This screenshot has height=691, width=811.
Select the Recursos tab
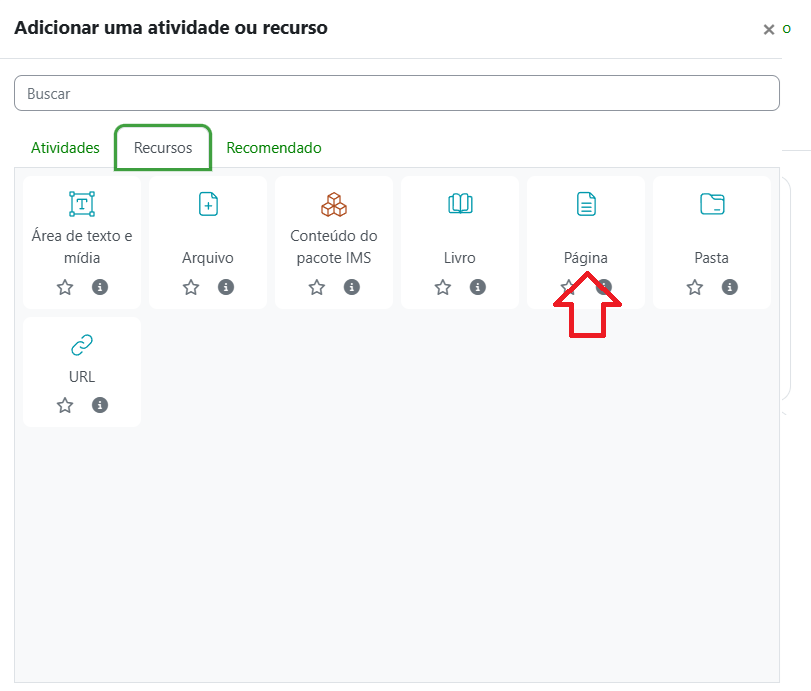pos(163,148)
